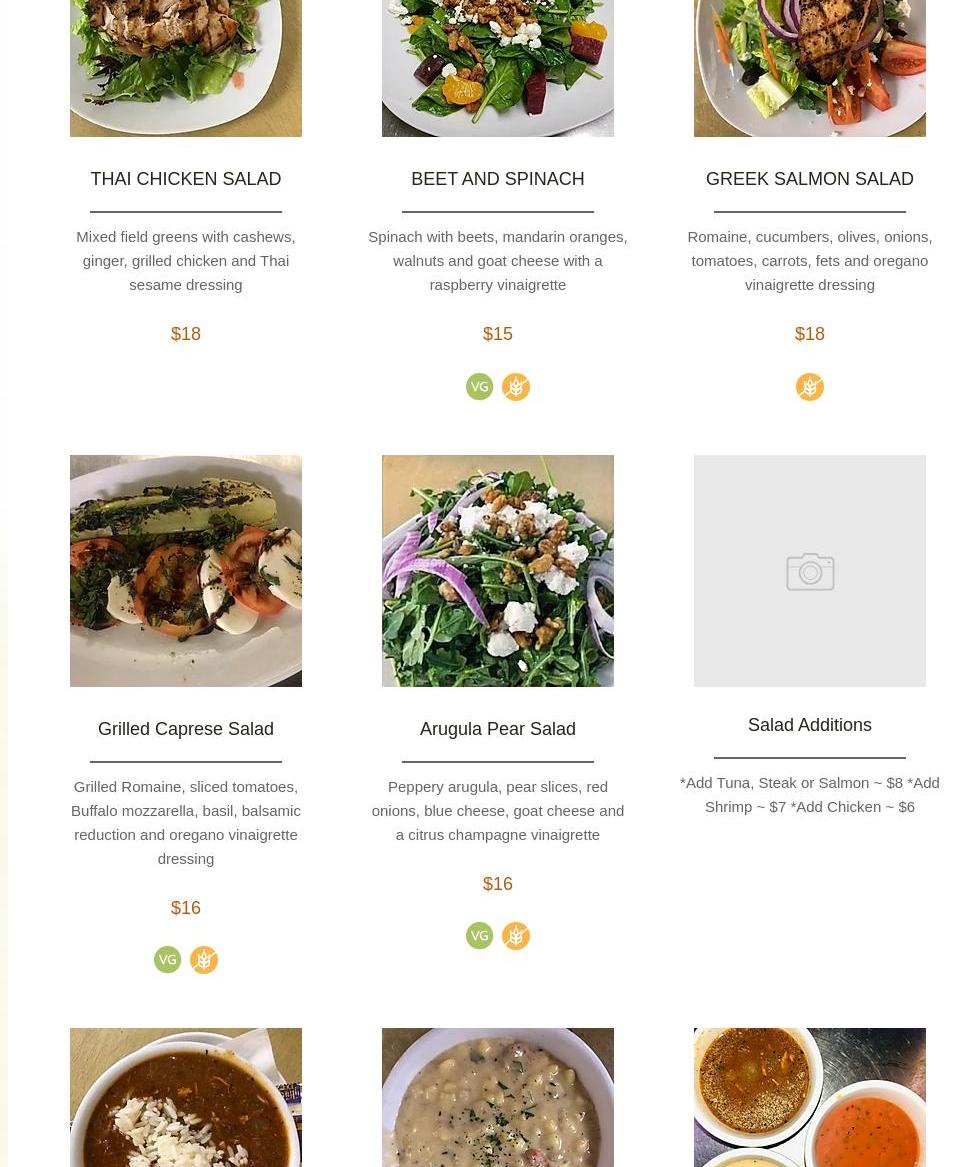Open the Grilled Caprese Salad photo
965x1167 pixels.
point(186,571)
